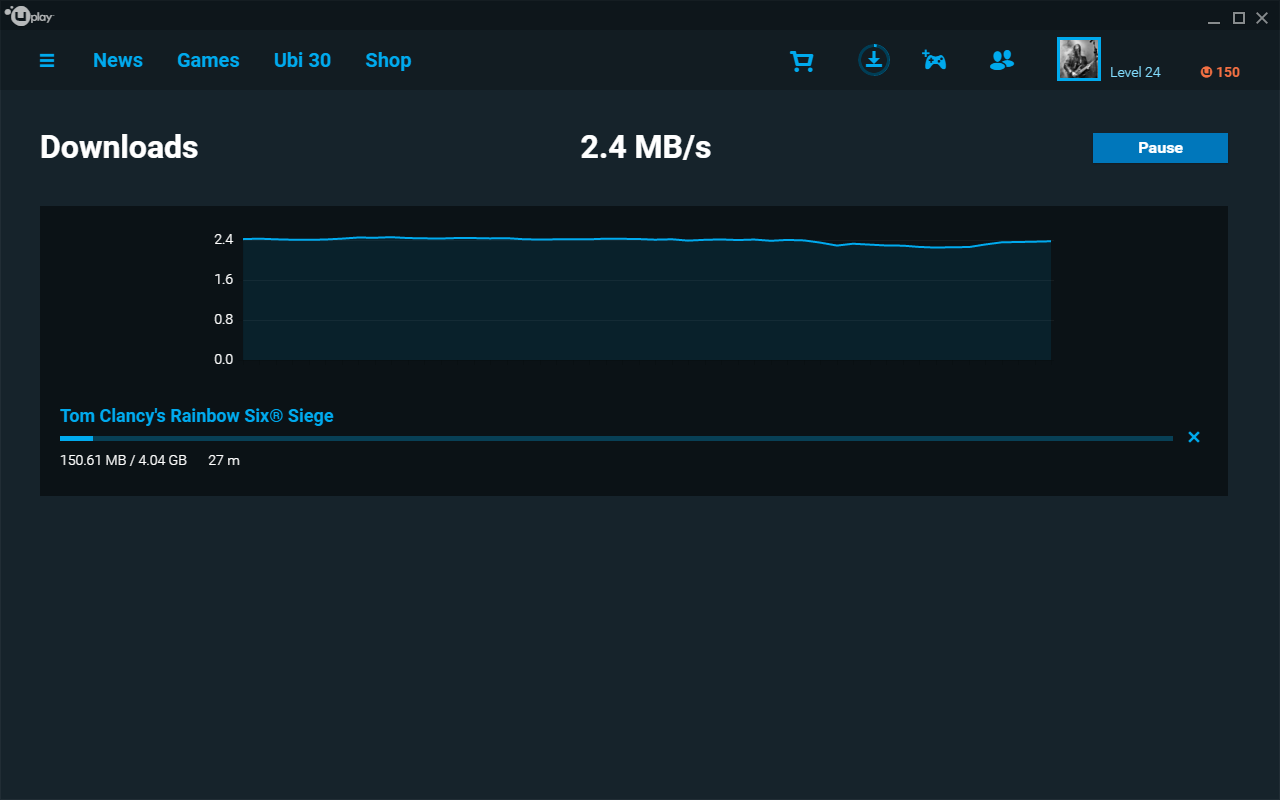Click the download speed graph
The height and width of the screenshot is (800, 1280).
coord(647,298)
